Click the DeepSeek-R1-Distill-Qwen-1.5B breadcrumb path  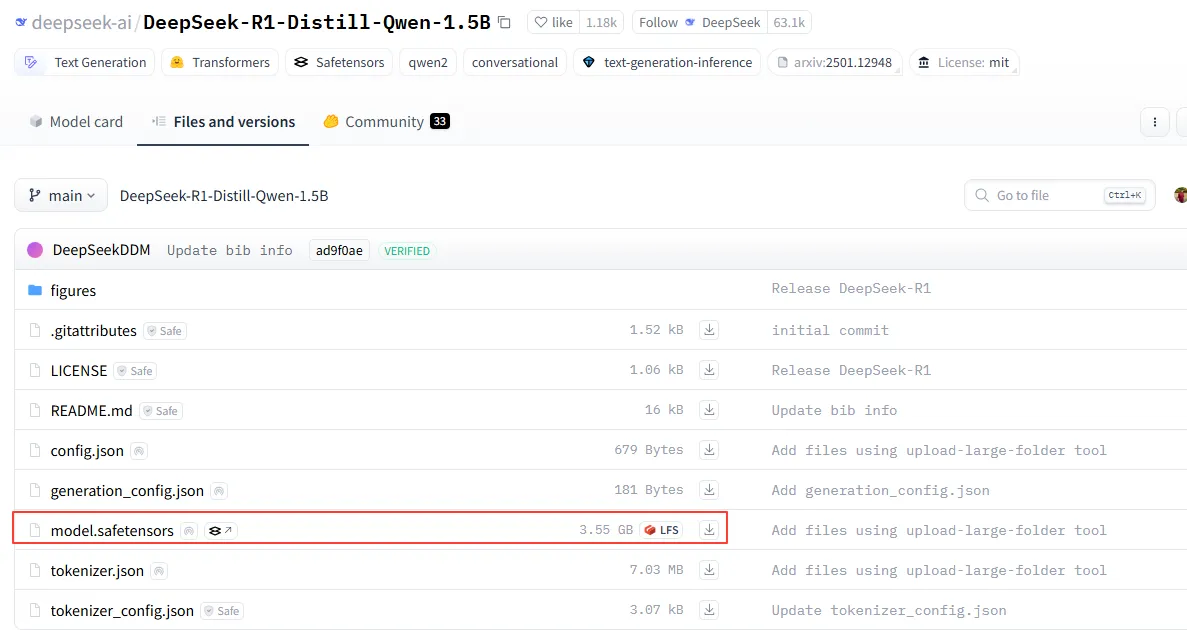[x=224, y=195]
